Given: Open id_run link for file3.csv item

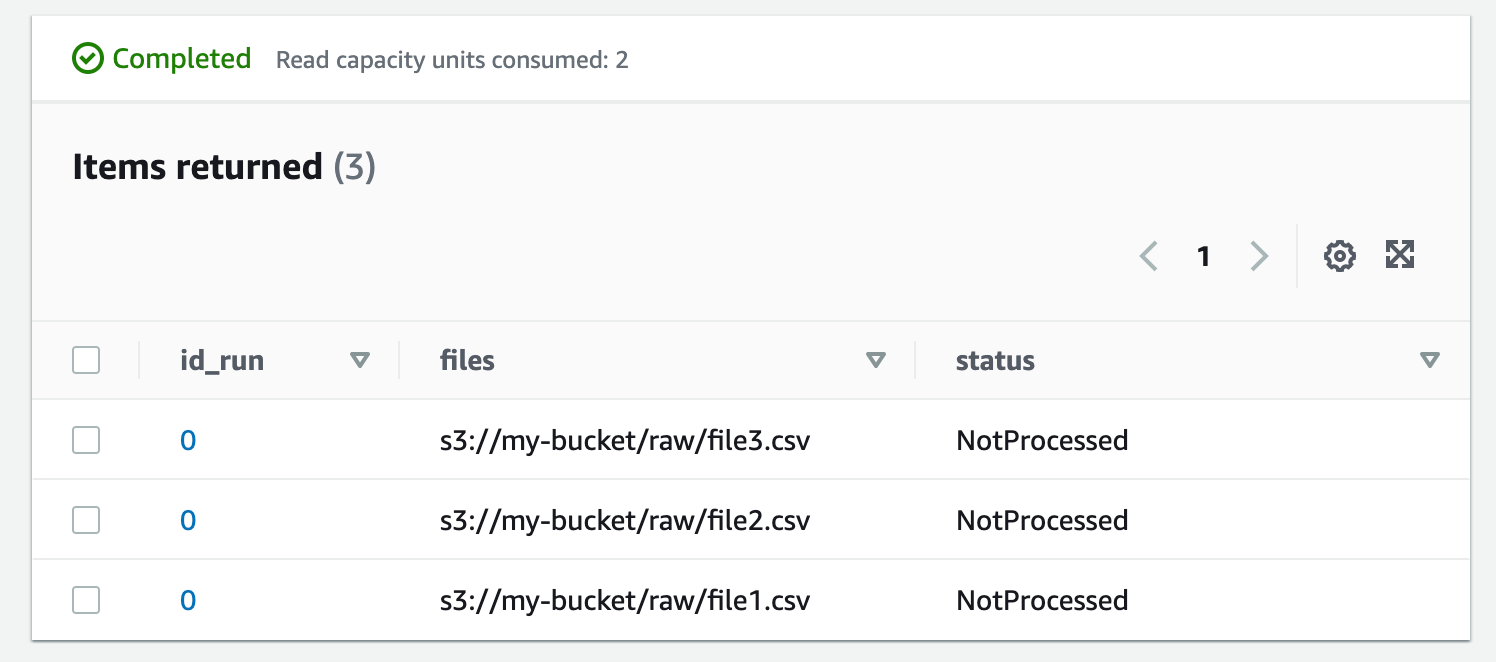Looking at the screenshot, I should (188, 440).
